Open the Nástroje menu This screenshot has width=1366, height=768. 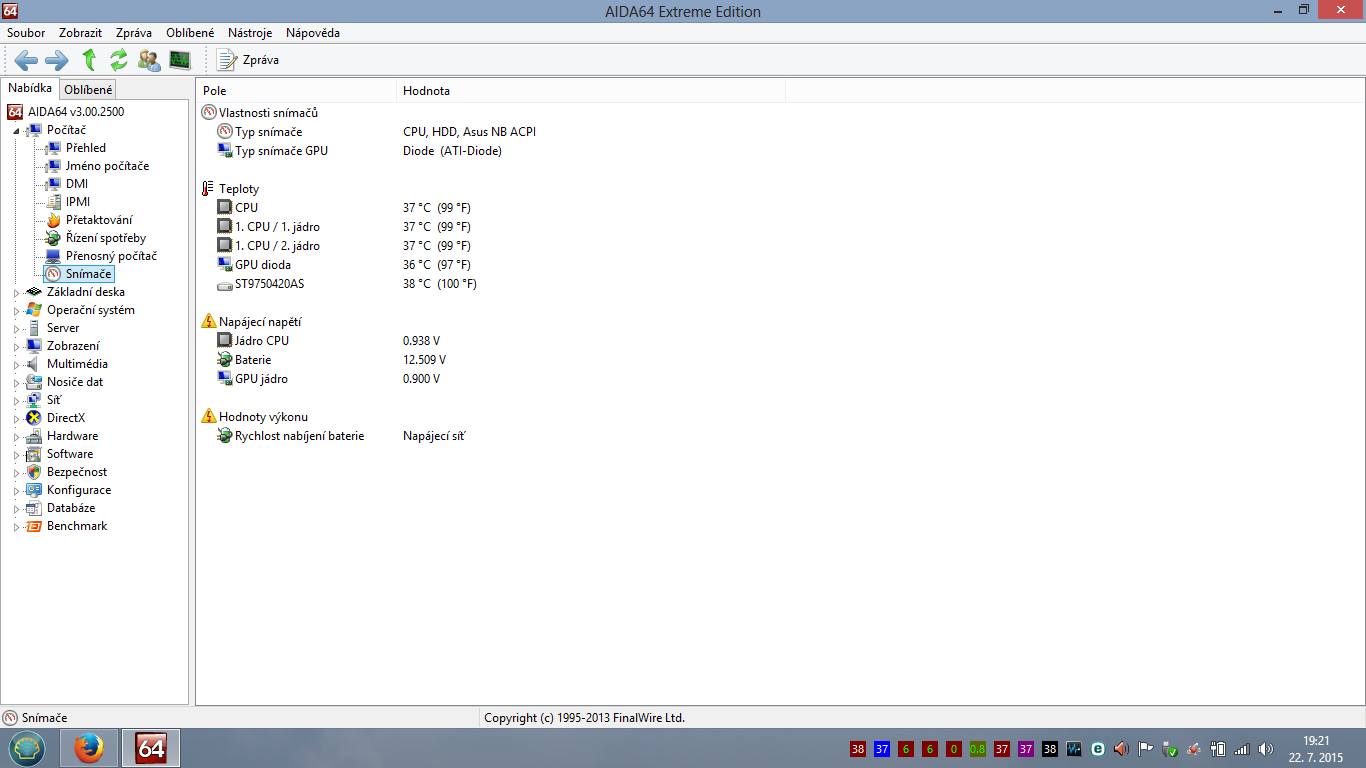[250, 33]
